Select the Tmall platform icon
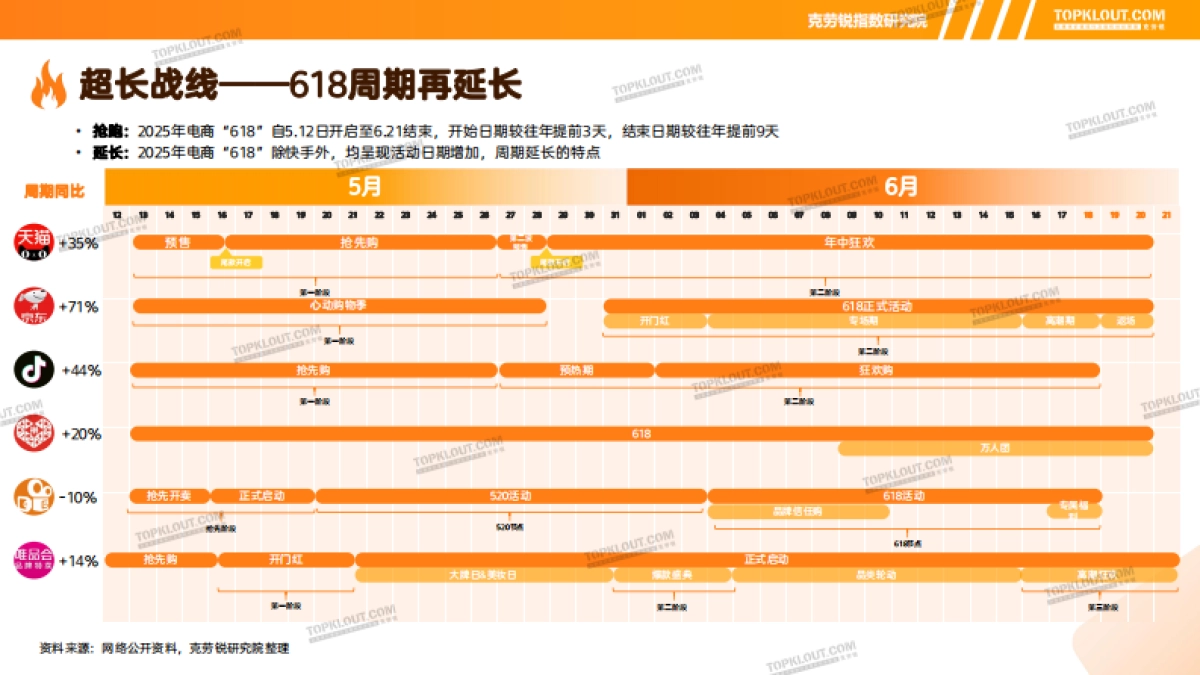The image size is (1200, 675). point(32,243)
